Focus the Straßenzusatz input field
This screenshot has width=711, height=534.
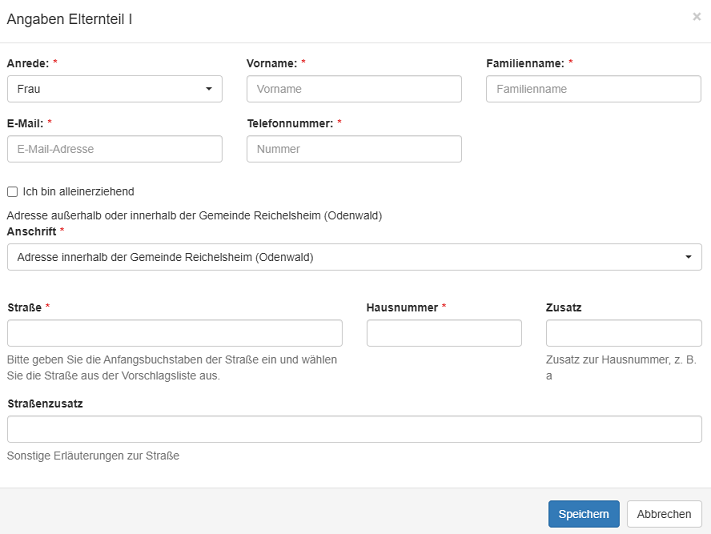(355, 429)
